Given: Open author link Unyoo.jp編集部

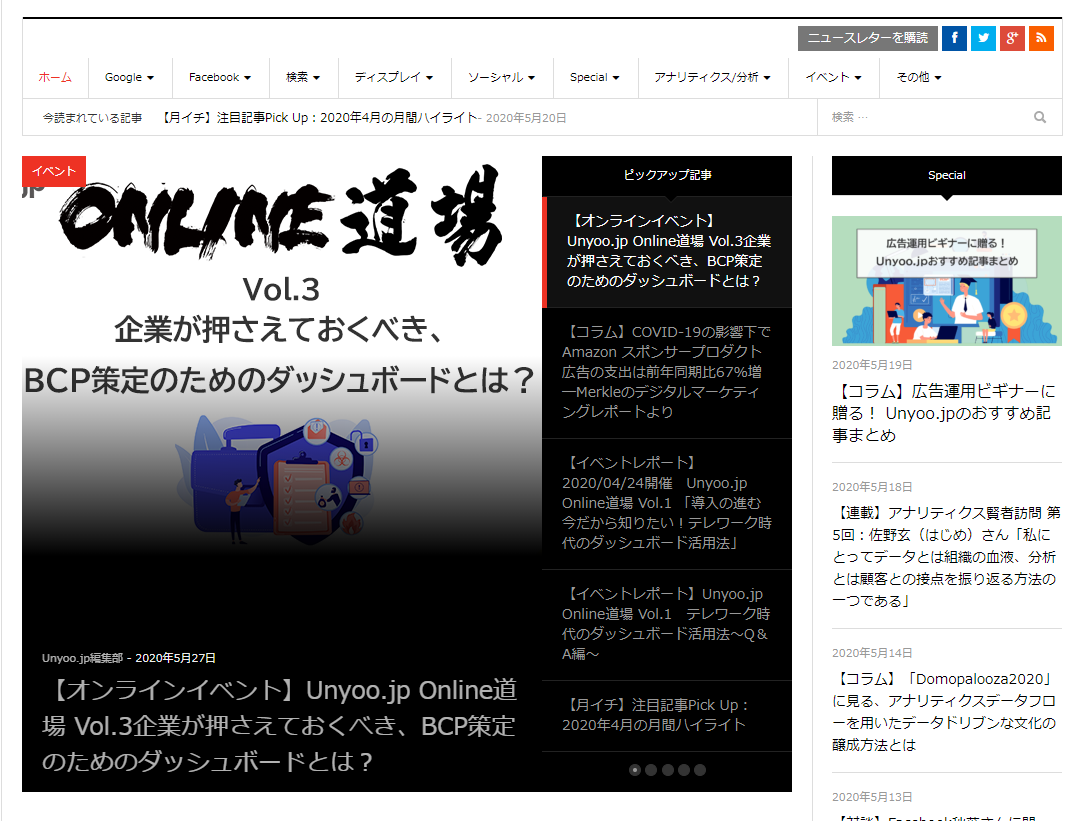Looking at the screenshot, I should pyautogui.click(x=82, y=658).
